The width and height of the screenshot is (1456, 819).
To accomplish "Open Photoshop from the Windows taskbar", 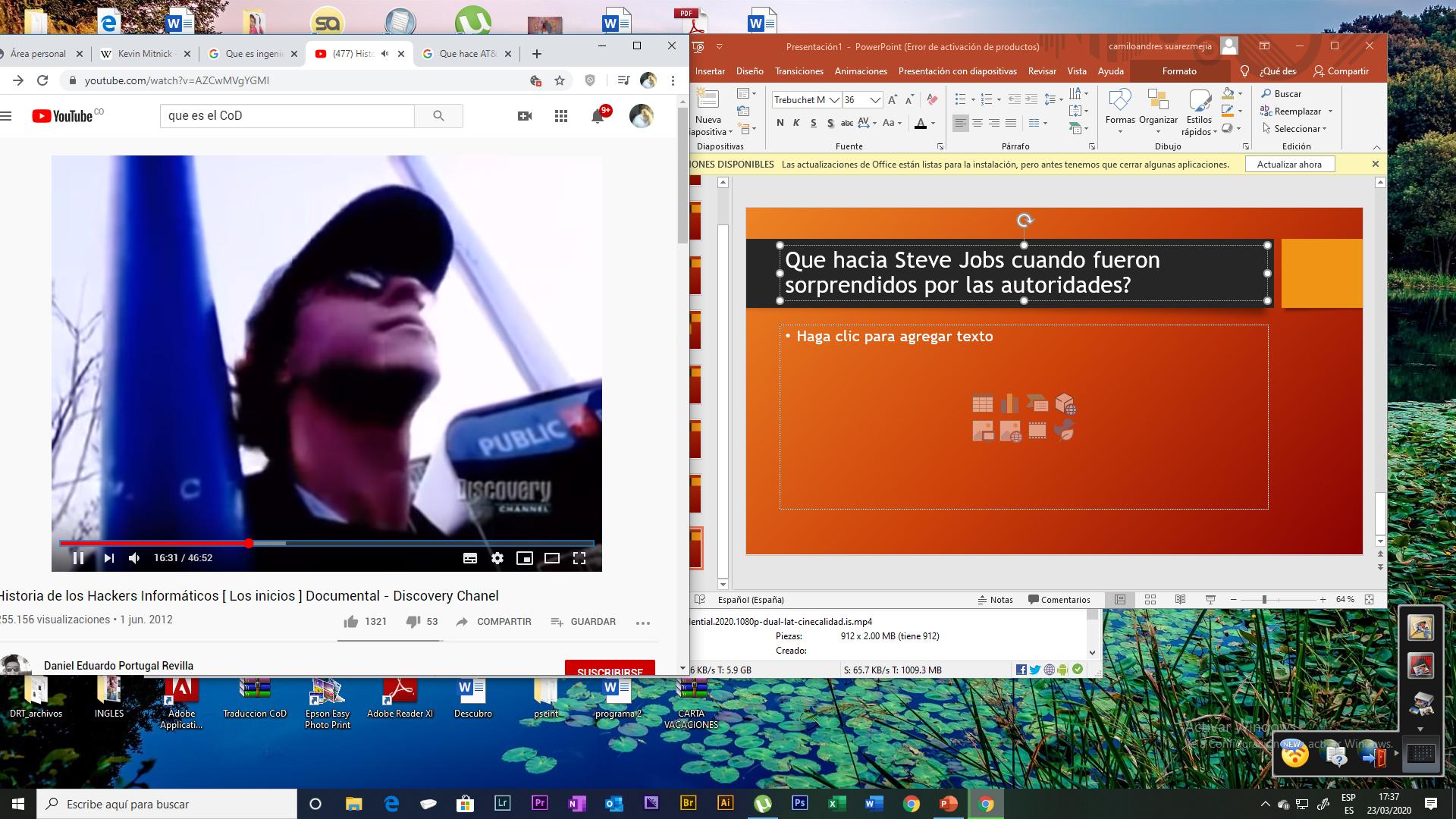I will (x=799, y=804).
